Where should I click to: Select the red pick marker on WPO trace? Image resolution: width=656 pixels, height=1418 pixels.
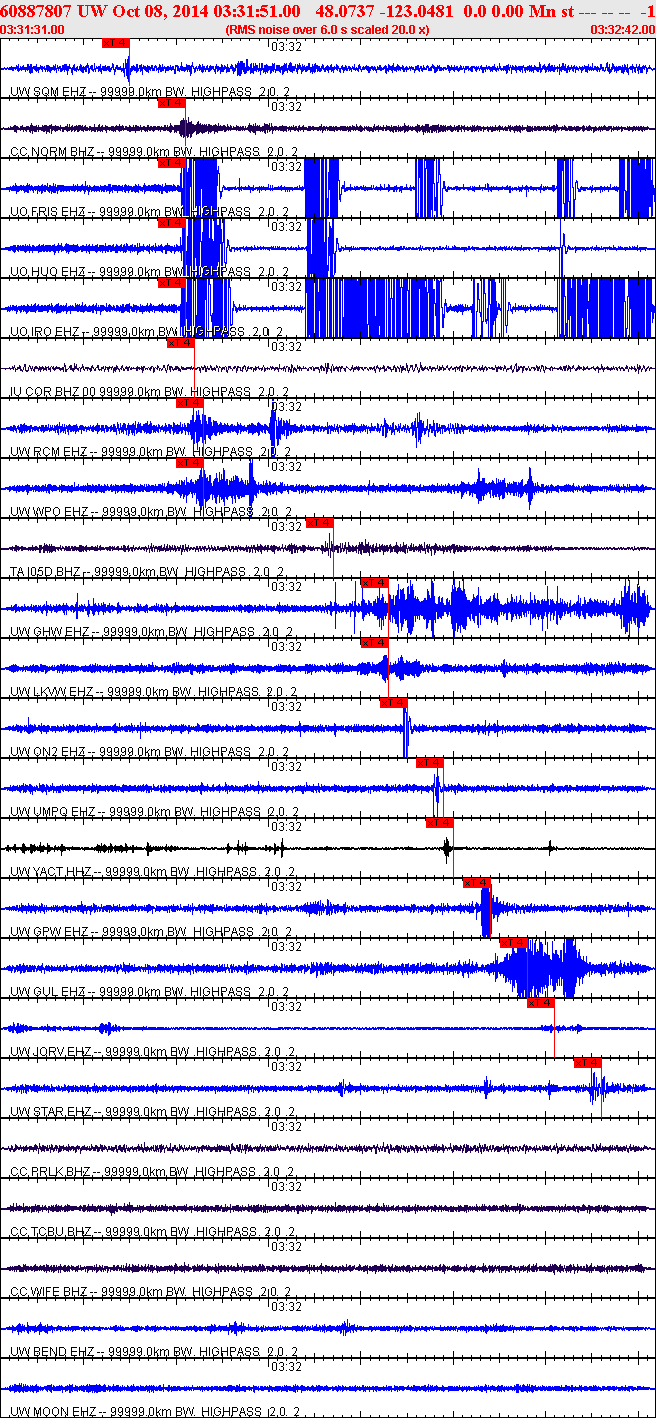point(190,462)
